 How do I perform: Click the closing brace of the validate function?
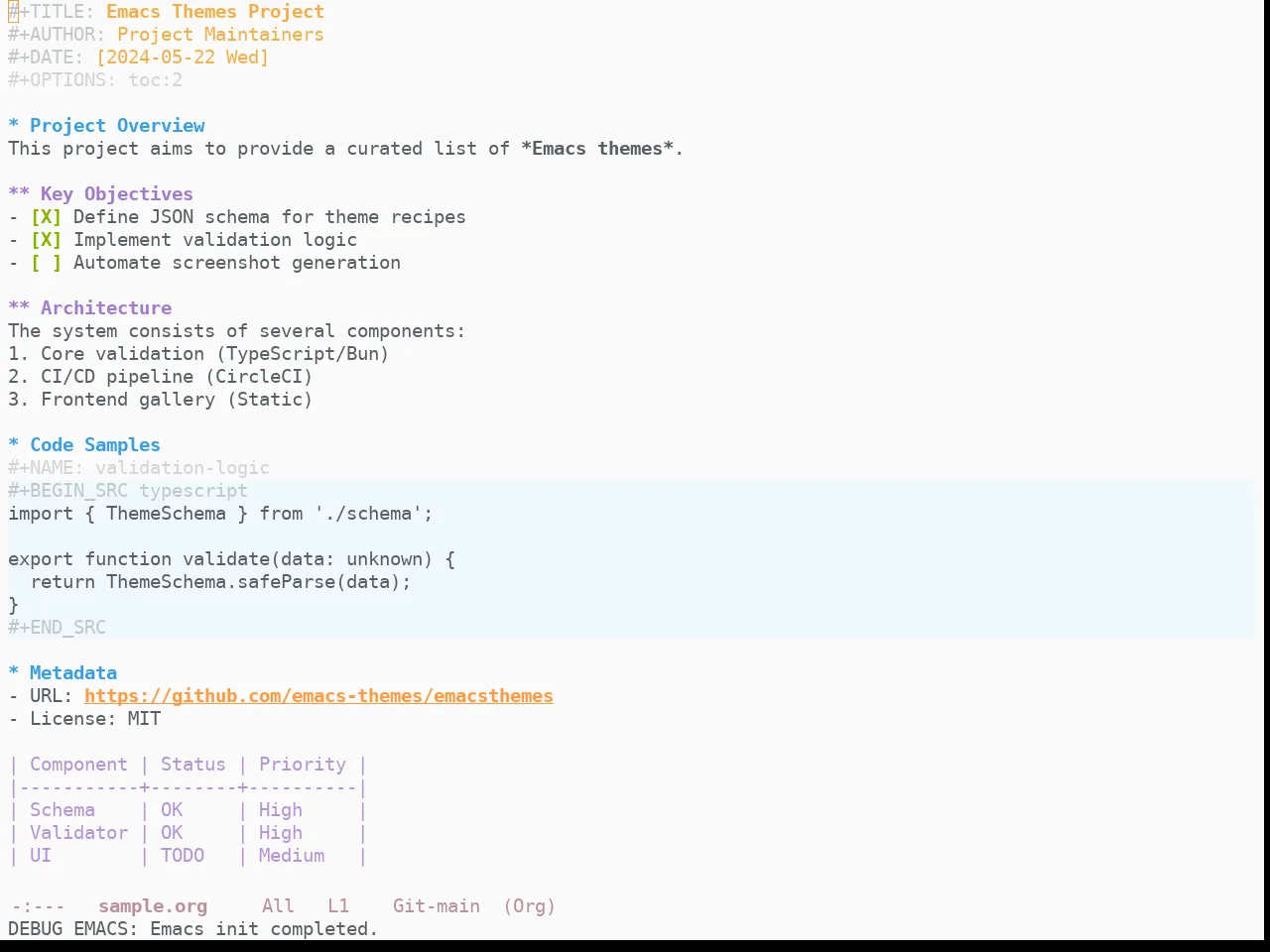(14, 605)
